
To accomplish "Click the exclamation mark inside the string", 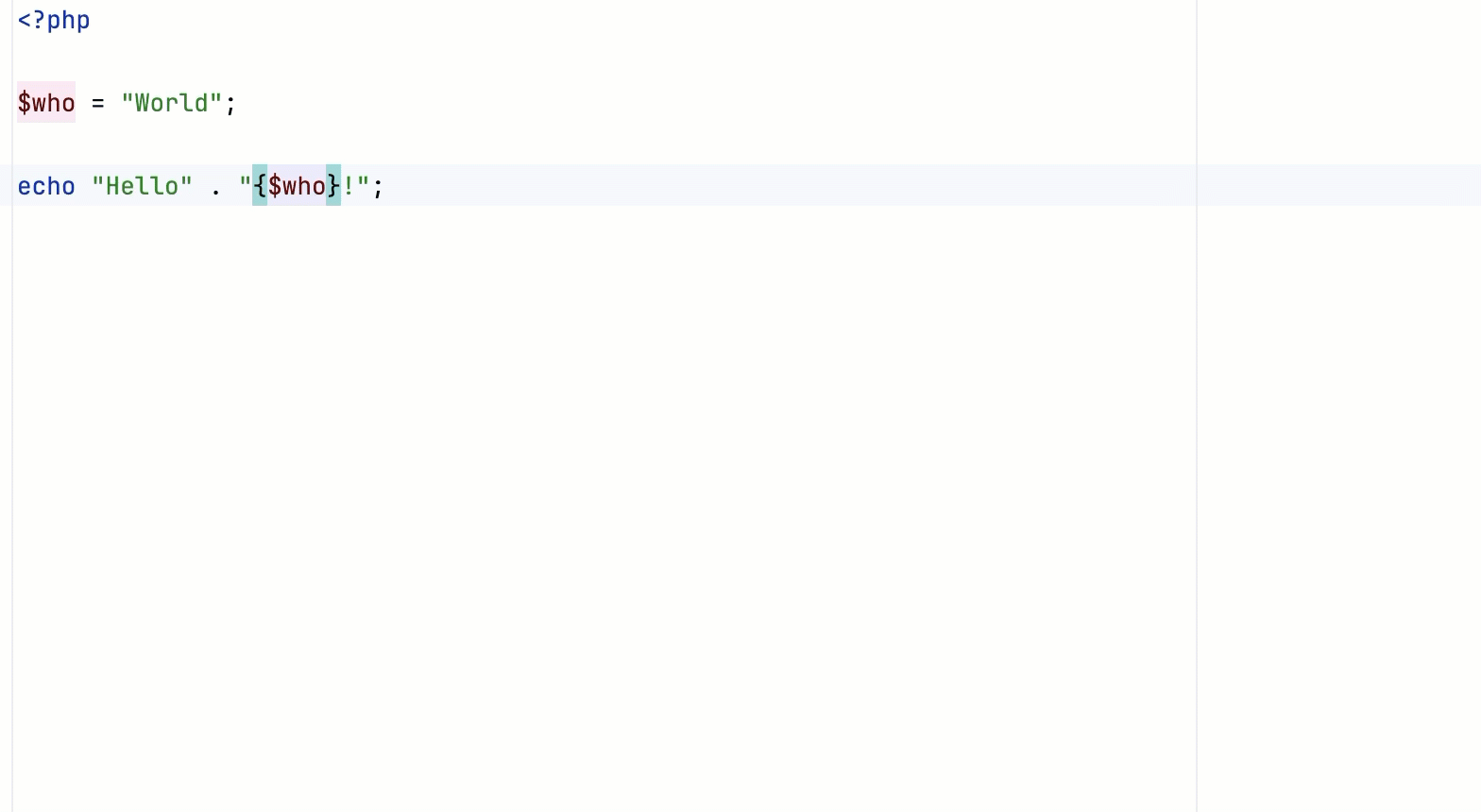I will (x=349, y=186).
